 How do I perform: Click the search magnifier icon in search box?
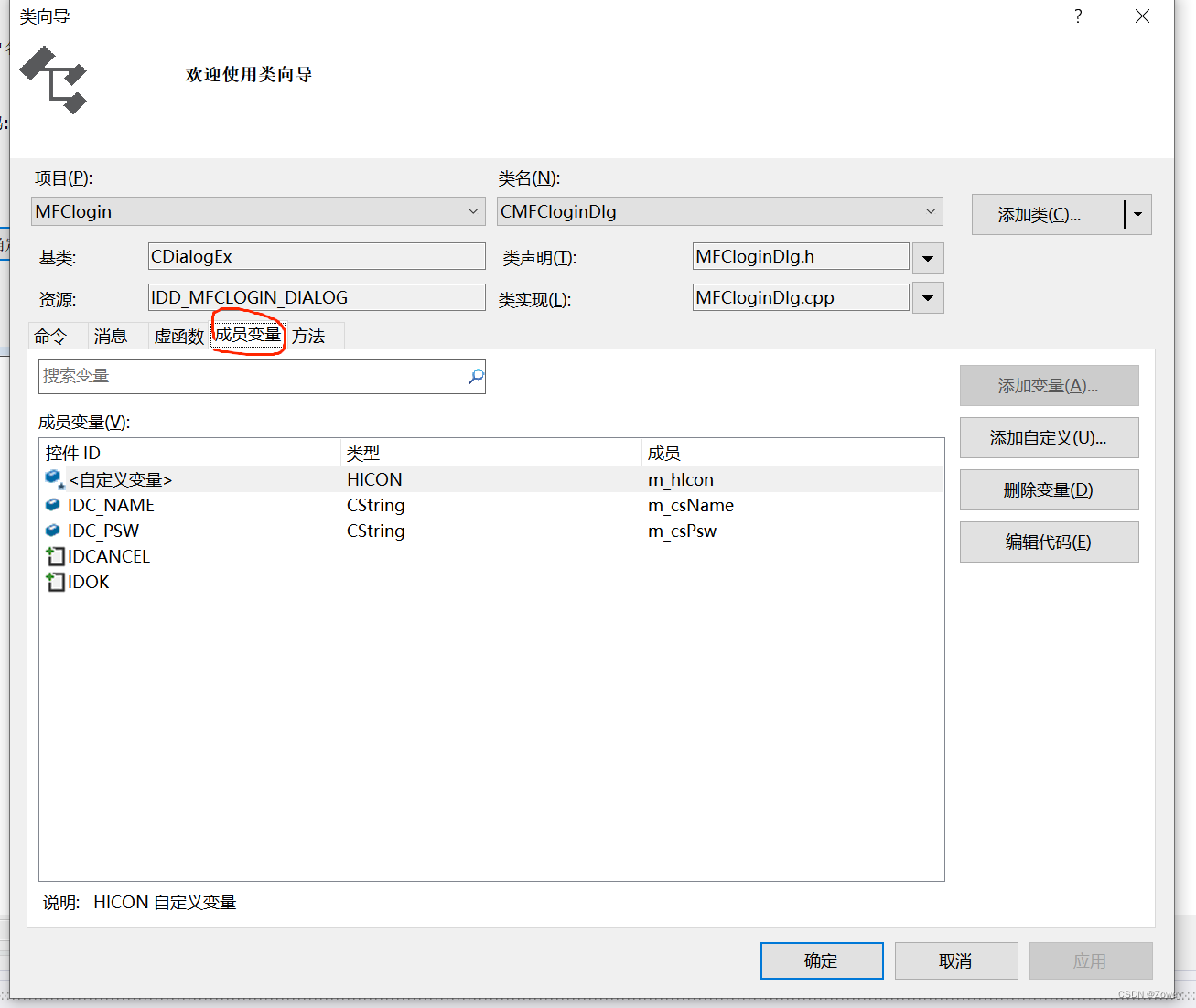(475, 376)
